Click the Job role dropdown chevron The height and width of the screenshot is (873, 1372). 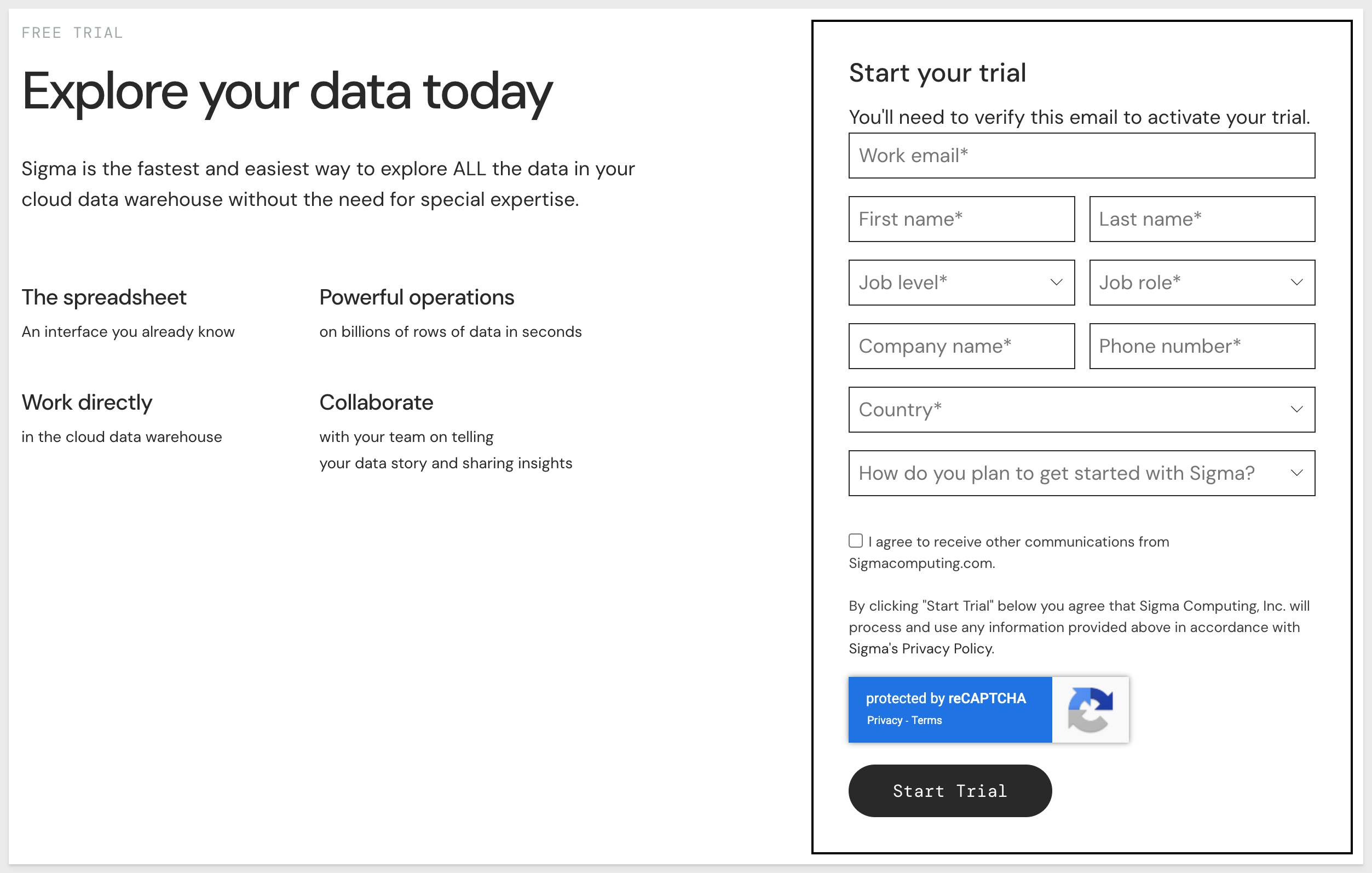tap(1297, 283)
